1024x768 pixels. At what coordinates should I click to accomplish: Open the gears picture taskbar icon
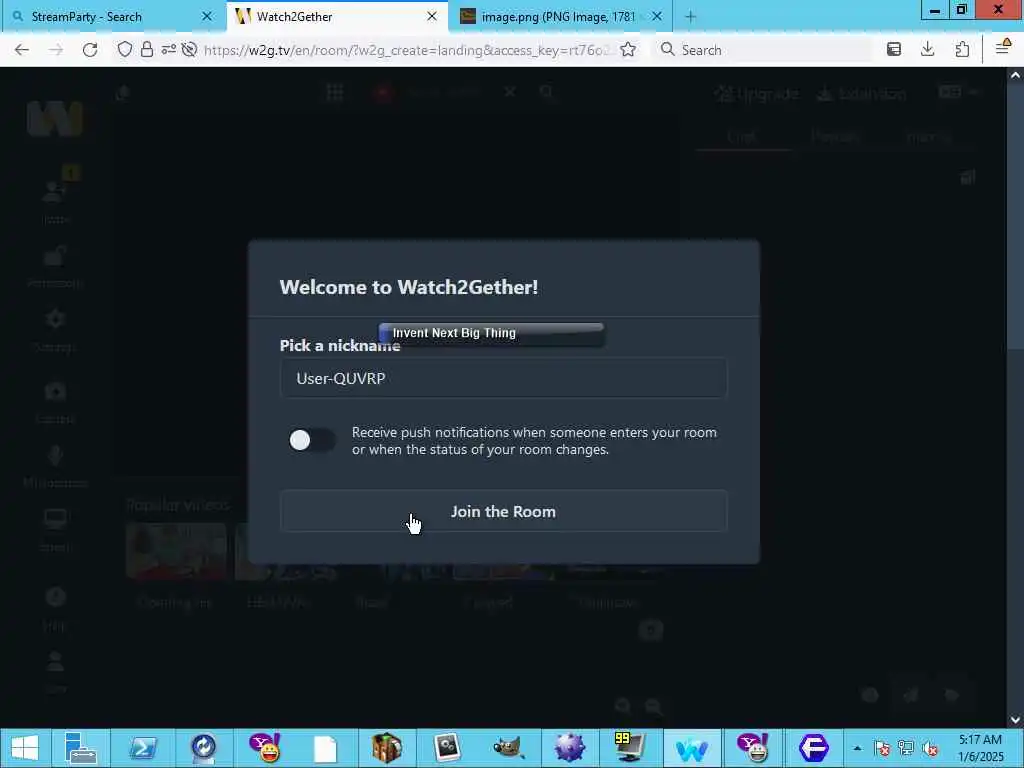(448, 748)
